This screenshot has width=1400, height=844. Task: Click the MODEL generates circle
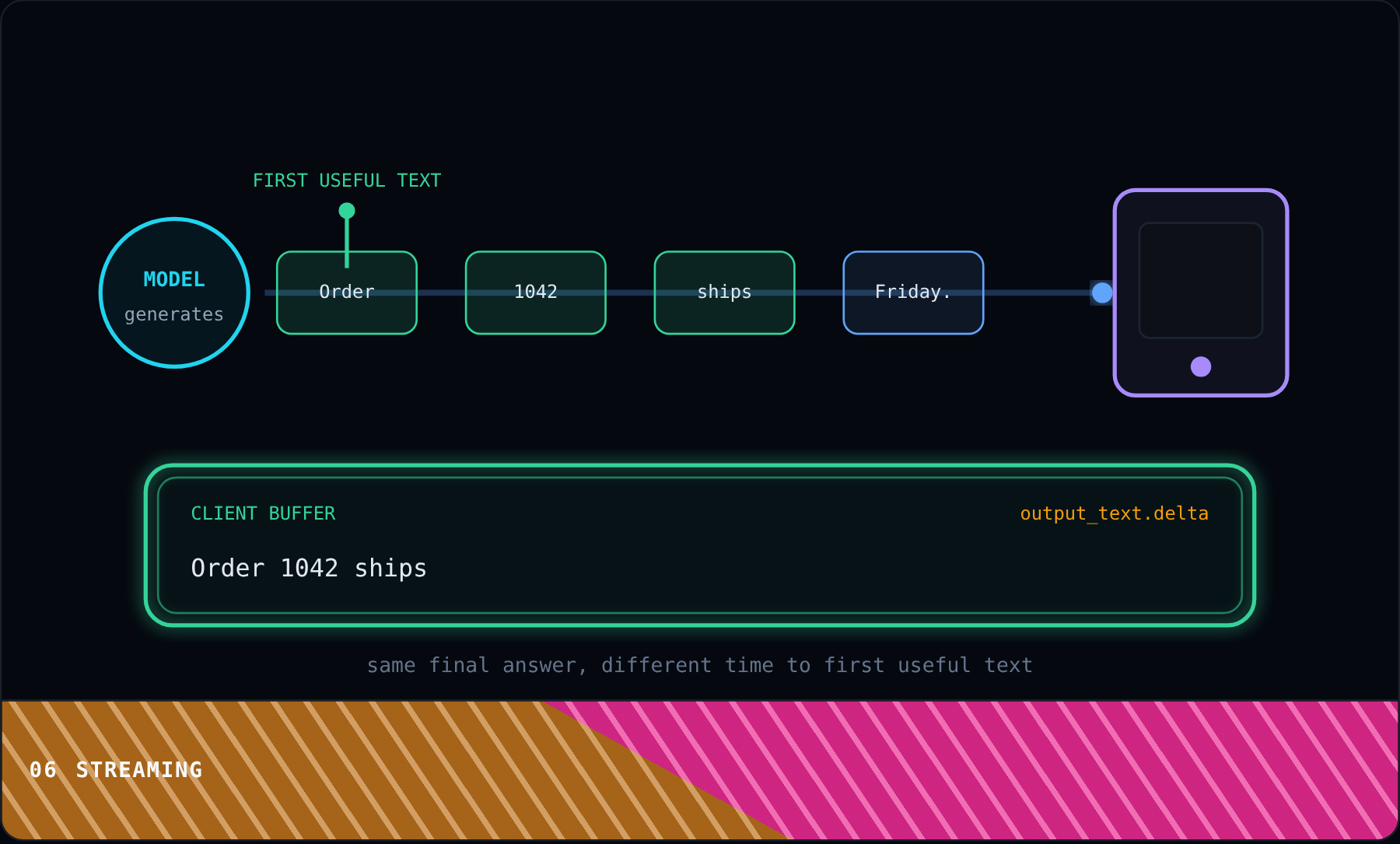(x=174, y=292)
